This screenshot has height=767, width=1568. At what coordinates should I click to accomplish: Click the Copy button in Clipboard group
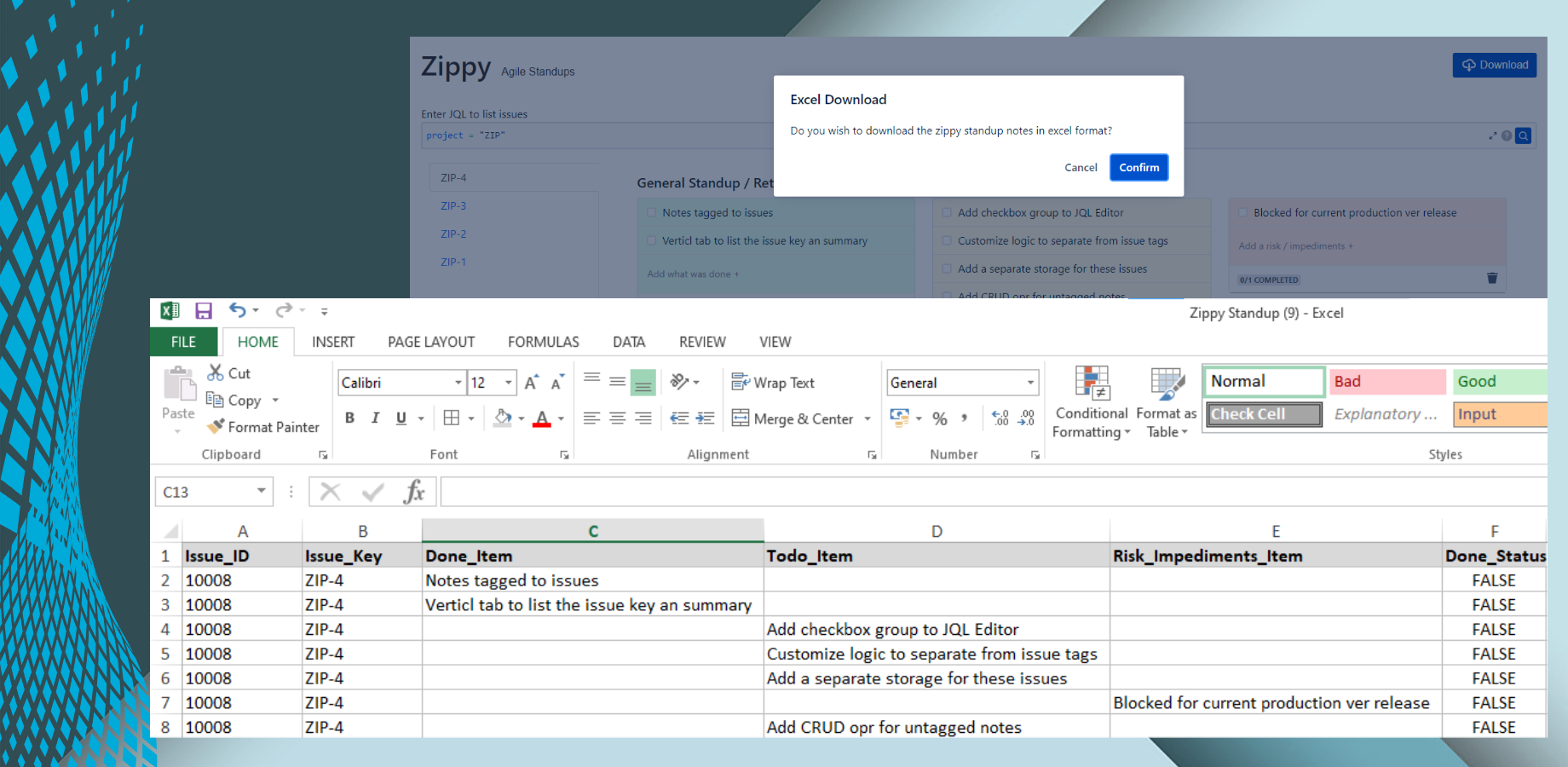point(234,400)
